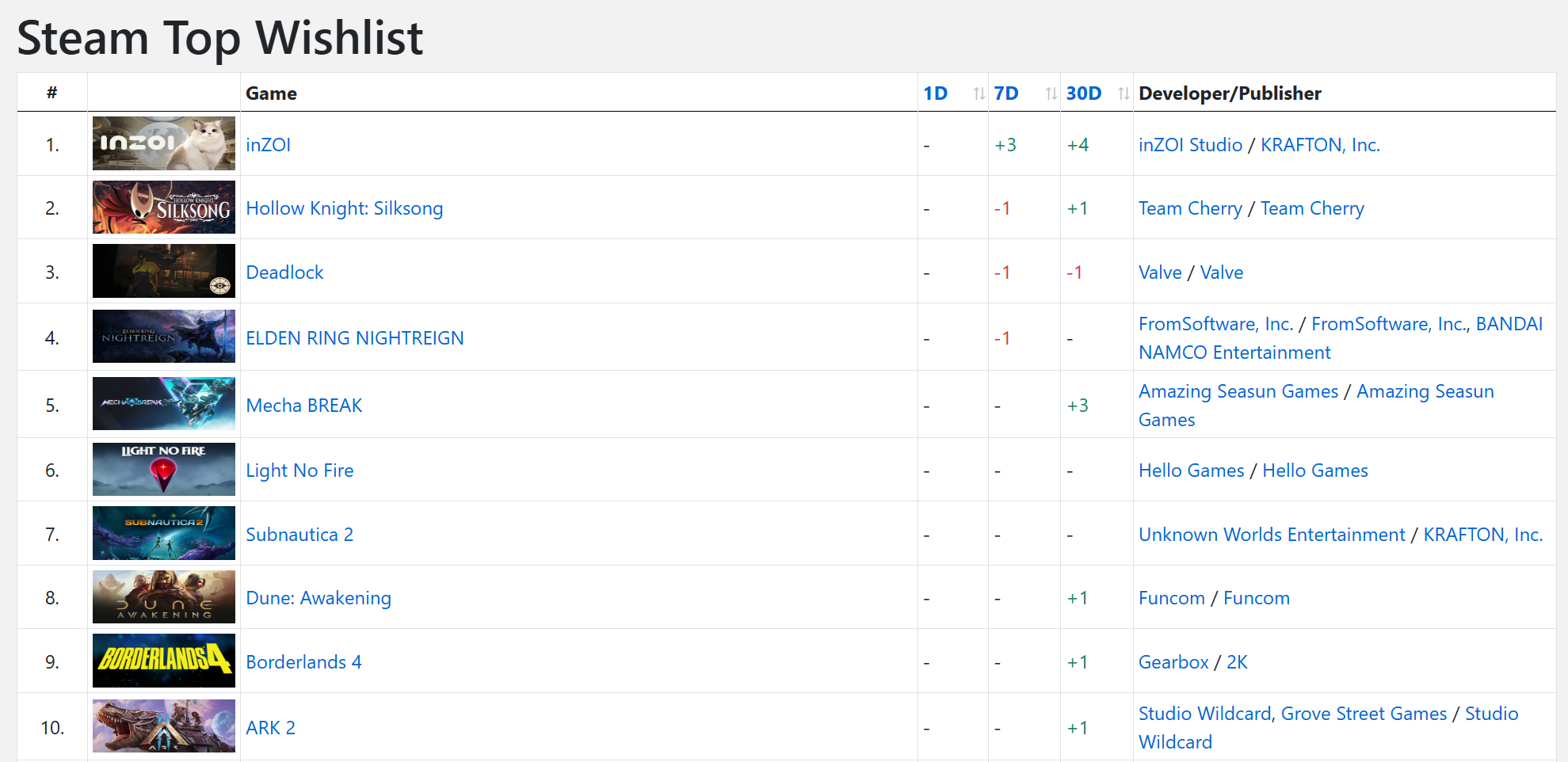Select the Developer/Publisher column header
This screenshot has height=762, width=1568.
[1230, 93]
